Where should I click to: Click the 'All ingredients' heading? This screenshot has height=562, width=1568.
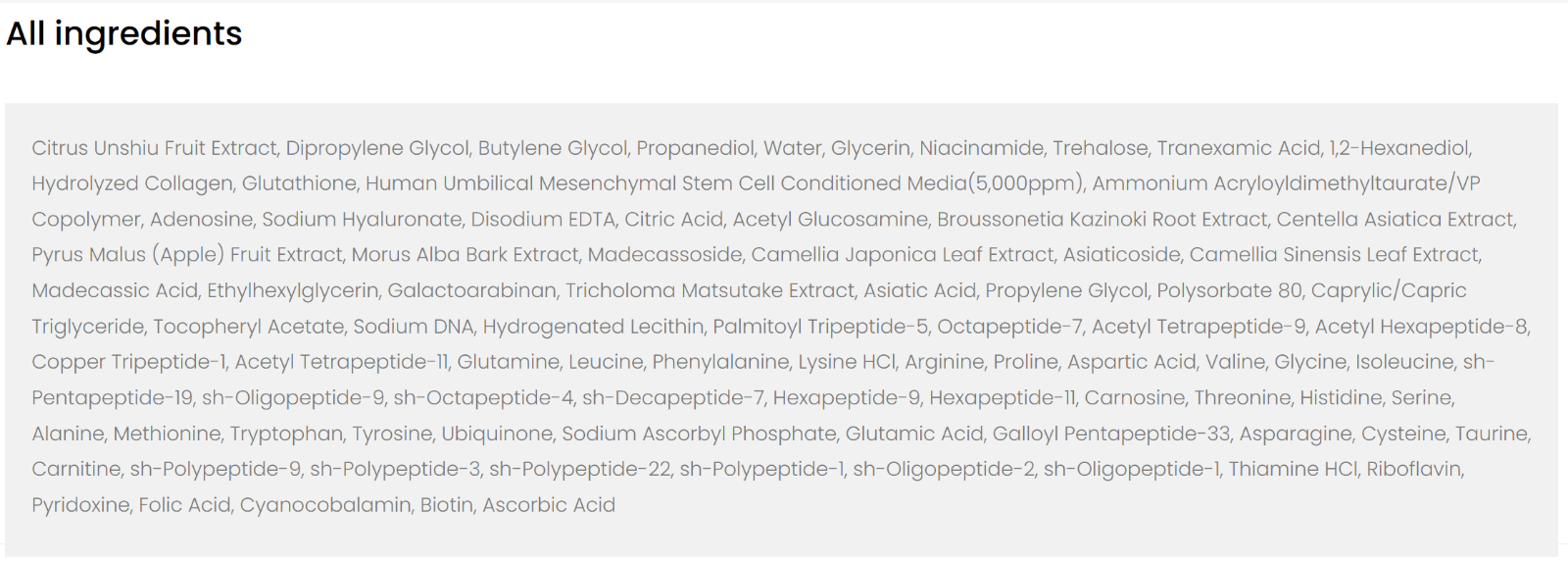pyautogui.click(x=124, y=34)
